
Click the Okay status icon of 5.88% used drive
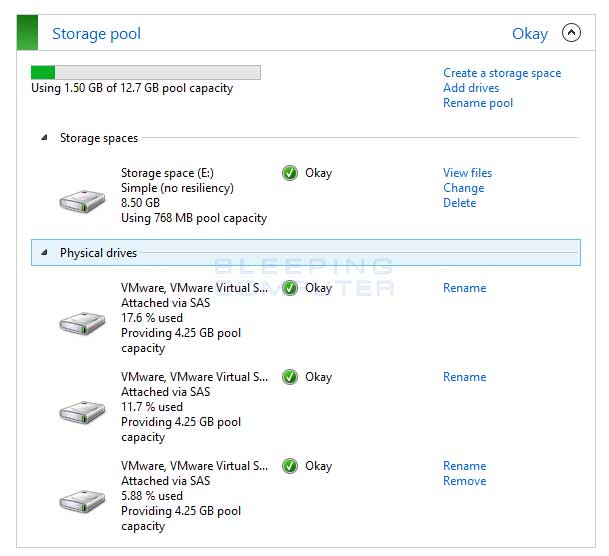(x=290, y=466)
